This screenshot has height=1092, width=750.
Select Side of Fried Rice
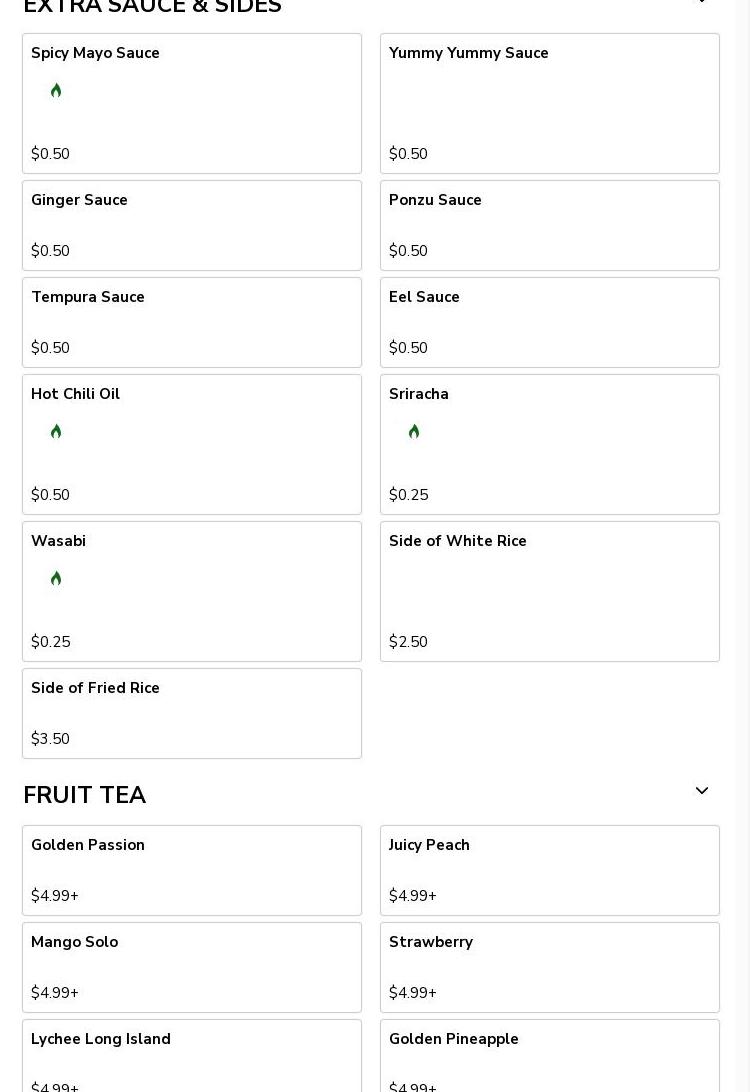(191, 713)
